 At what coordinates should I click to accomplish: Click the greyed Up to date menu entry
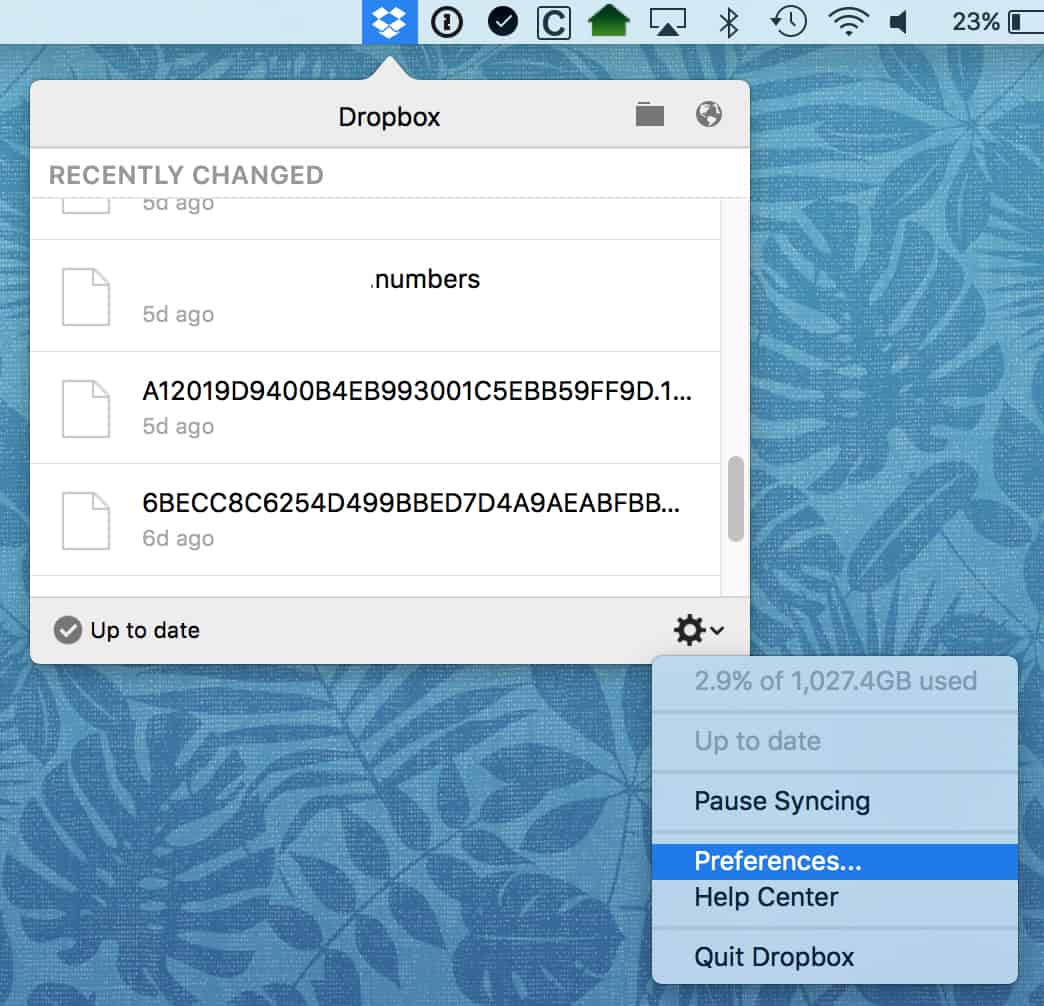point(835,742)
